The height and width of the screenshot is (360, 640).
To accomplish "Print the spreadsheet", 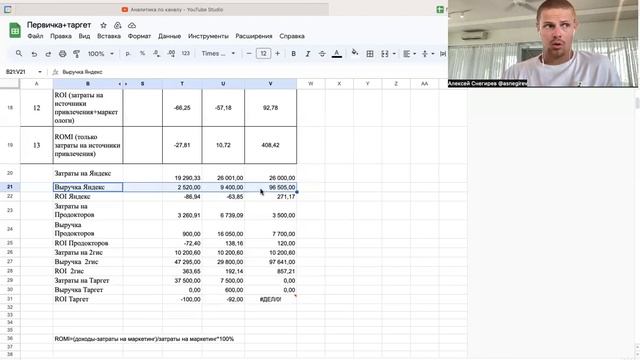I will pyautogui.click(x=62, y=53).
